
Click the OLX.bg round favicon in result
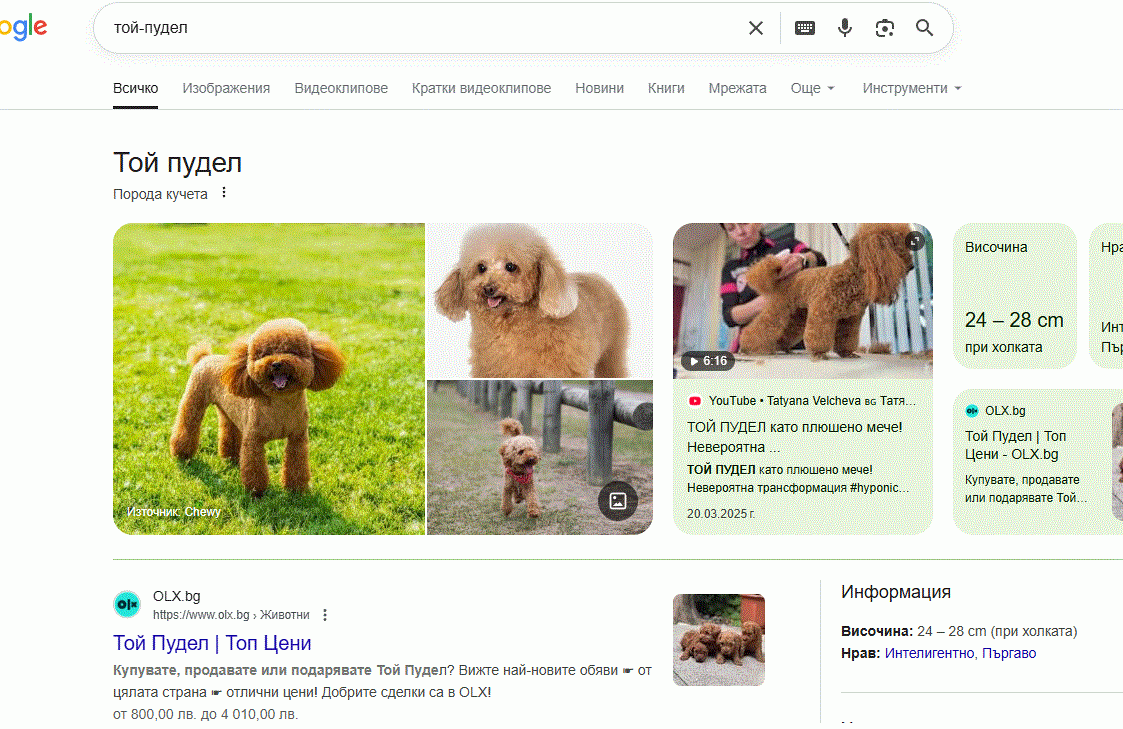click(127, 604)
